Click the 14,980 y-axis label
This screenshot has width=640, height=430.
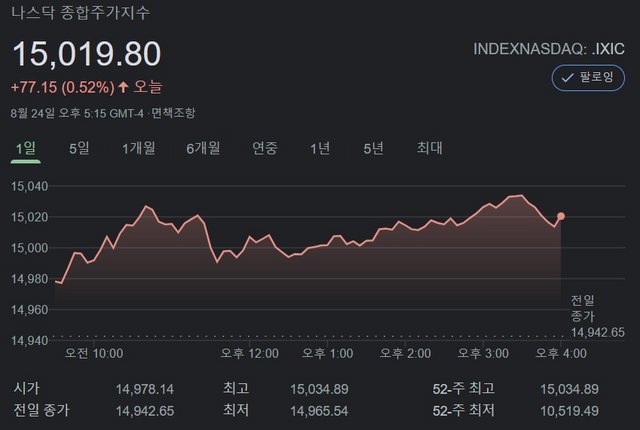[29, 279]
